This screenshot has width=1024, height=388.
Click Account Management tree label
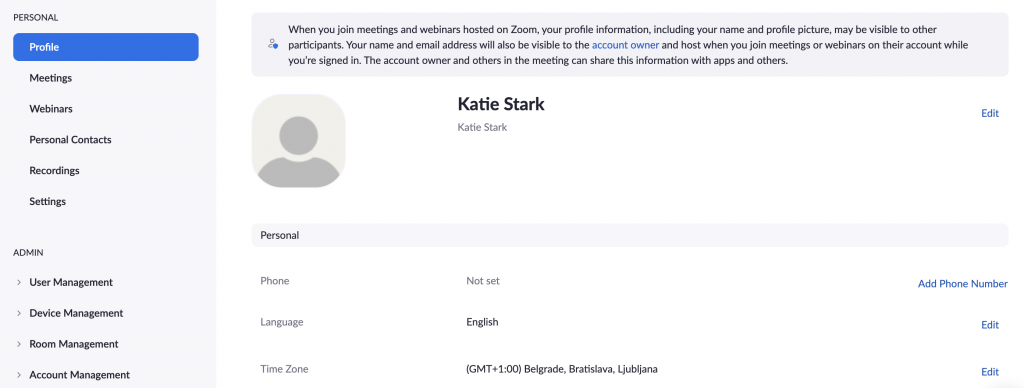coord(80,375)
